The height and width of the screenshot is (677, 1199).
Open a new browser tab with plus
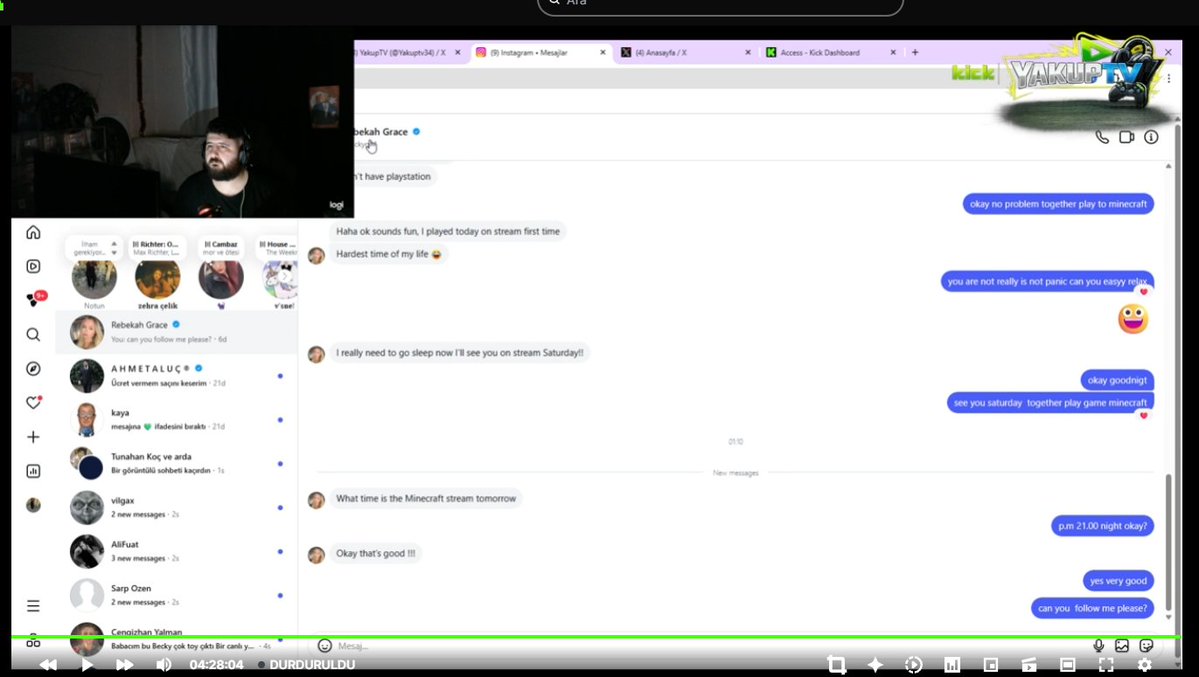coord(915,53)
